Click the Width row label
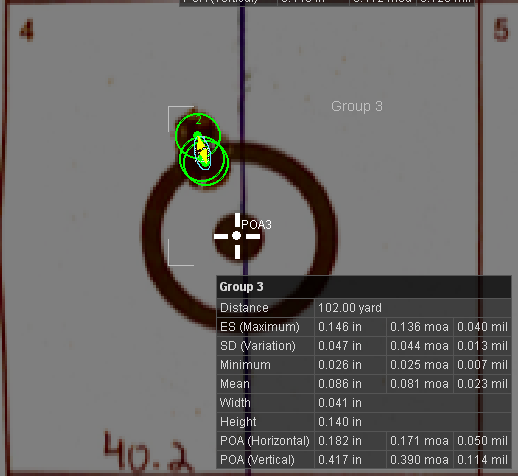This screenshot has height=476, width=518. click(235, 403)
